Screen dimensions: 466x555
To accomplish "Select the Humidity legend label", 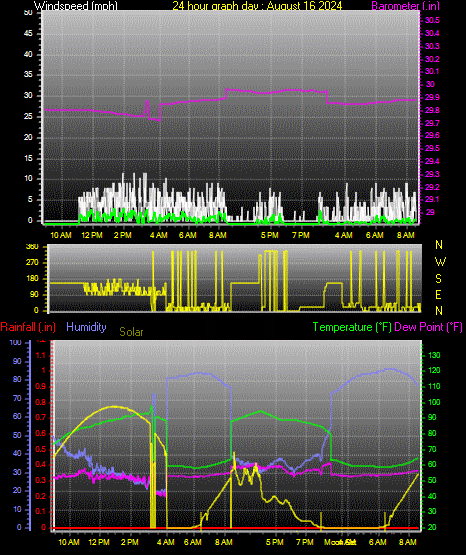I will [86, 327].
